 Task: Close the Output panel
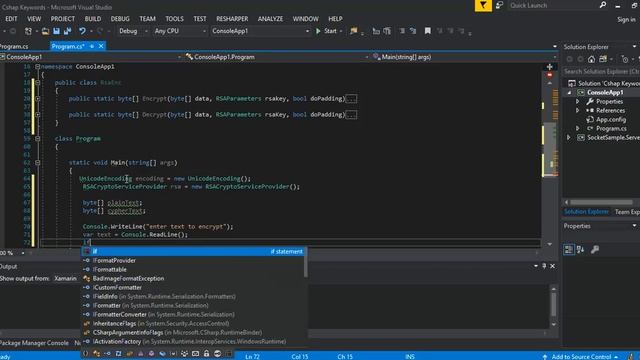pyautogui.click(x=552, y=266)
